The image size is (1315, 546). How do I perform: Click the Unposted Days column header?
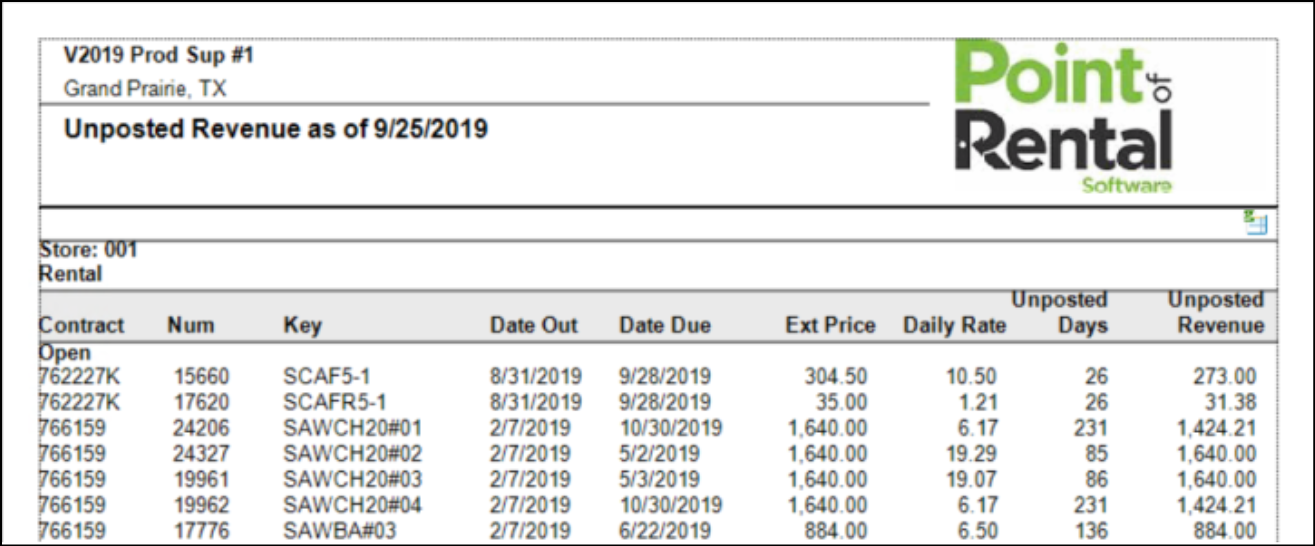coord(1060,313)
